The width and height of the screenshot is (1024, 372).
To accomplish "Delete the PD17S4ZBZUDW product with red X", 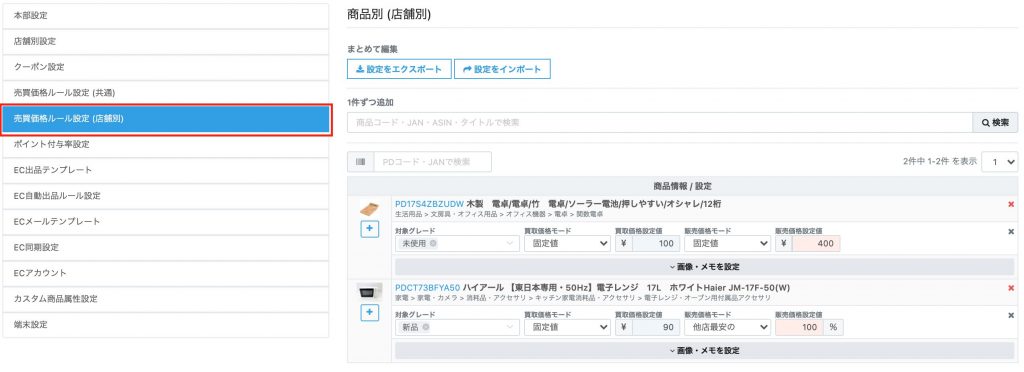I will (1011, 204).
